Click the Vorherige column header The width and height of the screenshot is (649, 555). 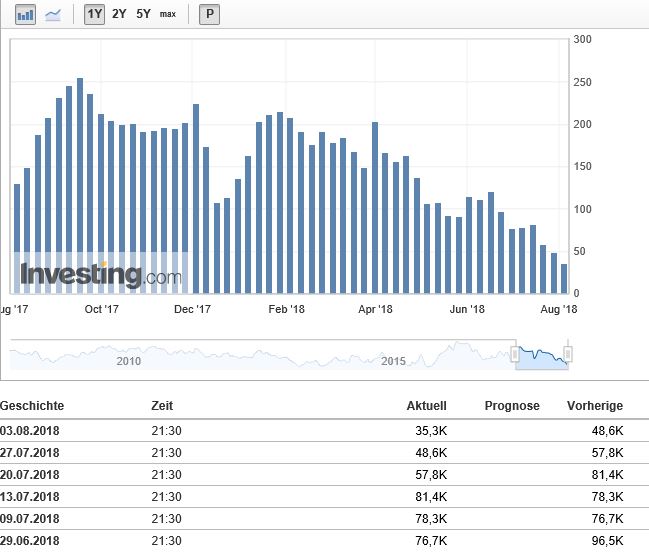coord(594,406)
